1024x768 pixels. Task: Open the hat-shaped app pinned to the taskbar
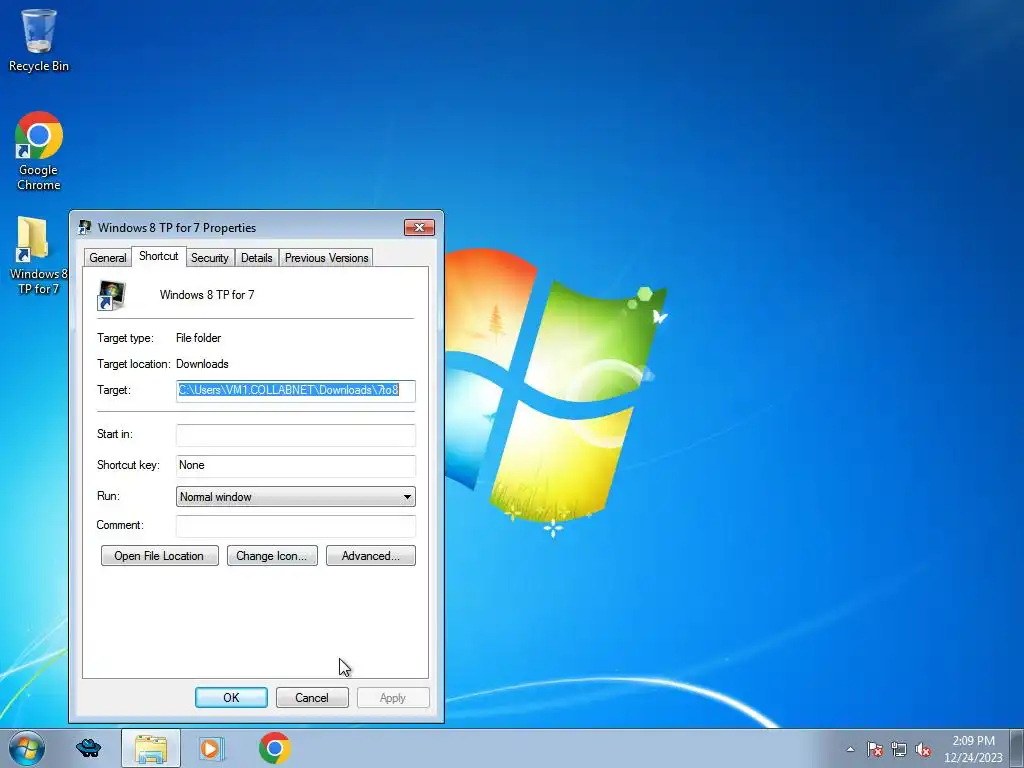pyautogui.click(x=89, y=748)
